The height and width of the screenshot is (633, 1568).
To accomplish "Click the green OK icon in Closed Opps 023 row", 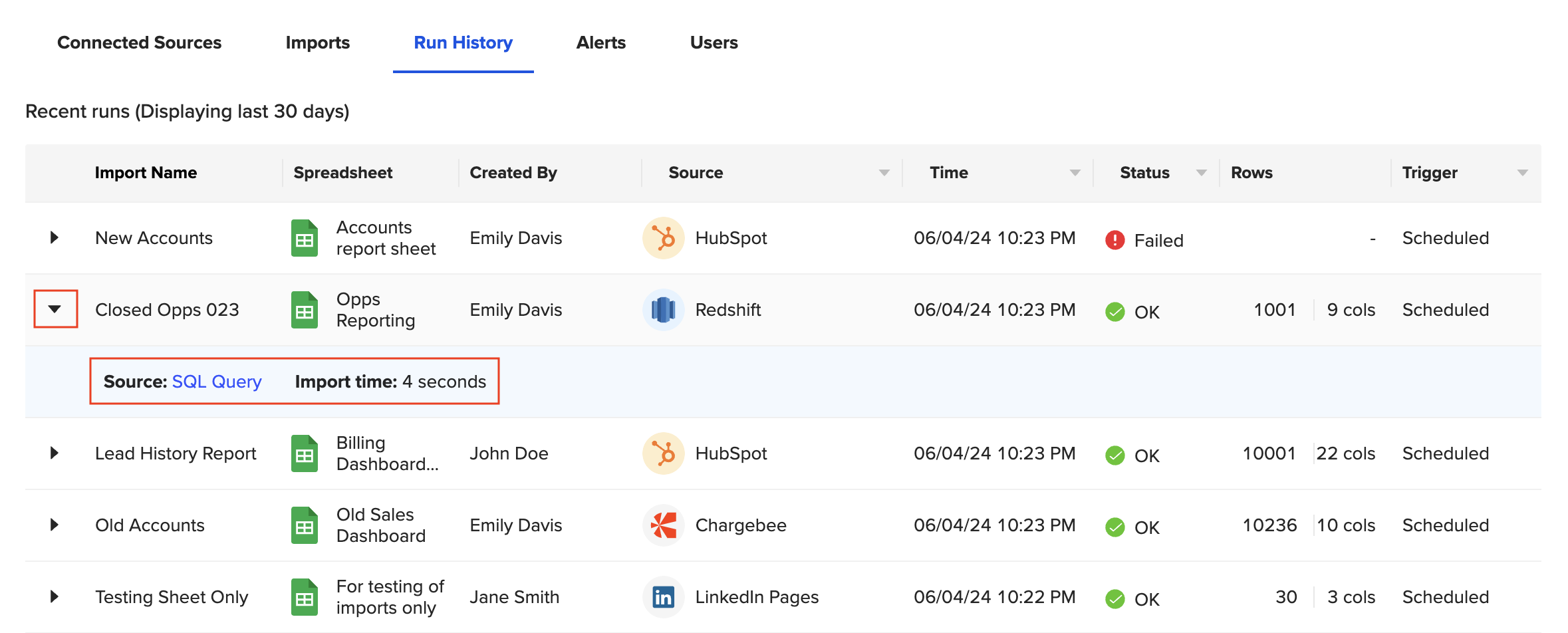I will pyautogui.click(x=1114, y=311).
